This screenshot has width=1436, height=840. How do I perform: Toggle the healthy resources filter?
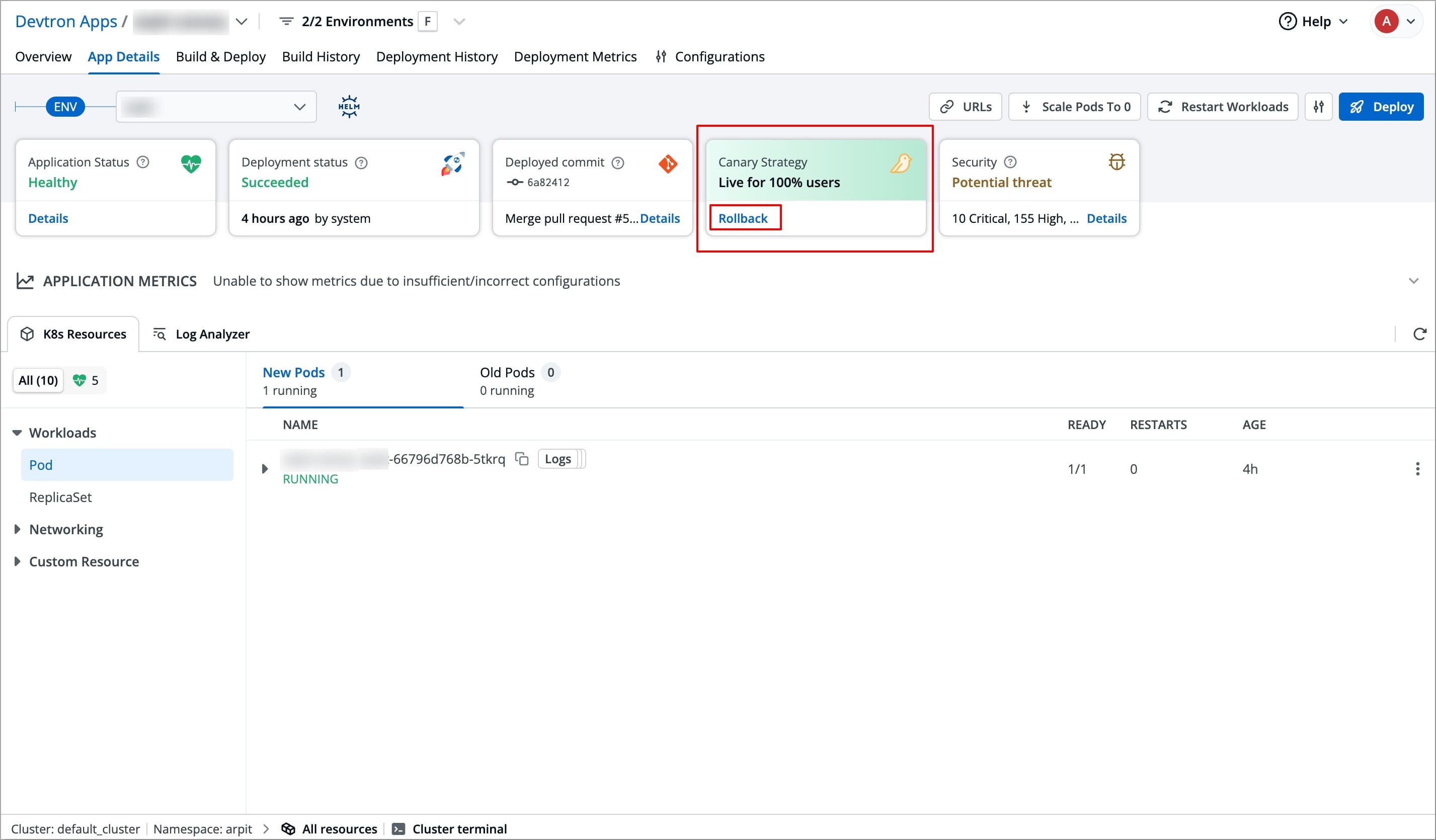pos(85,380)
